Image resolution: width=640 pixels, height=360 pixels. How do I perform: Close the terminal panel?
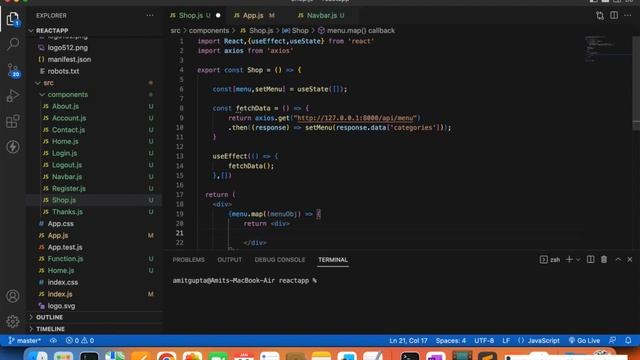[x=630, y=260]
